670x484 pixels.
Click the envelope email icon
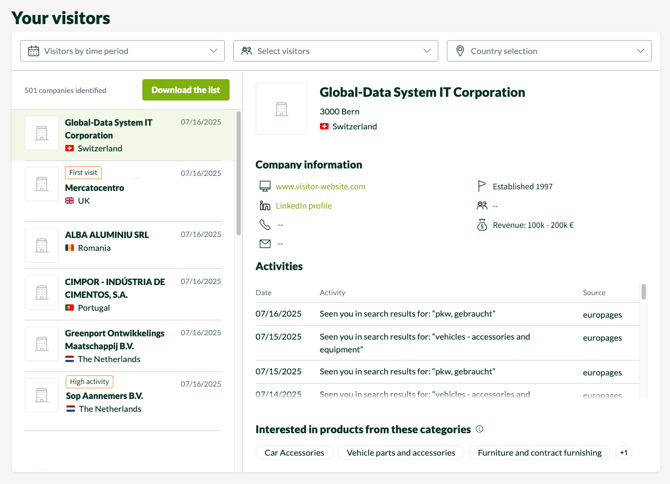click(265, 243)
